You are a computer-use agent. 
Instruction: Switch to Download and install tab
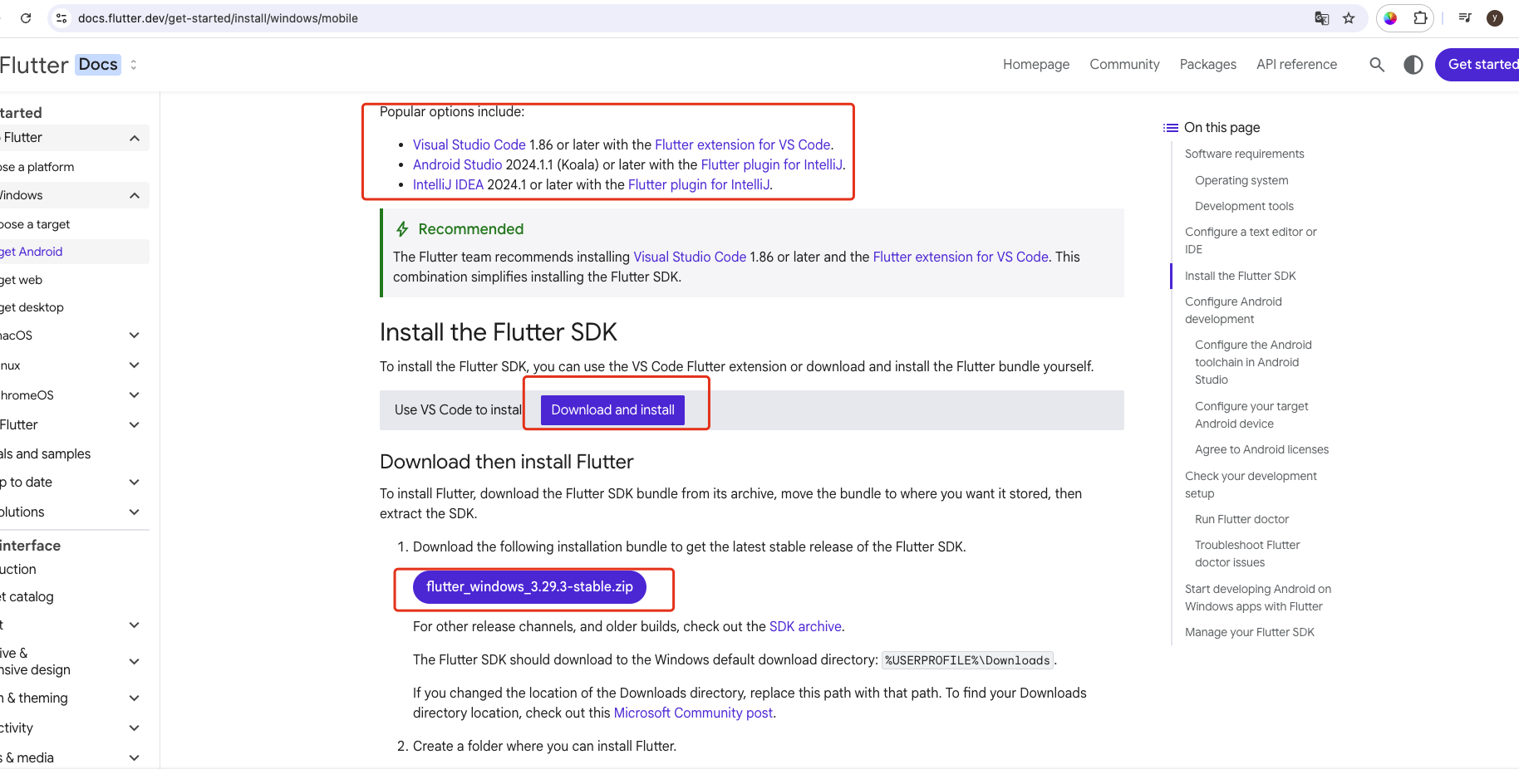(x=612, y=410)
